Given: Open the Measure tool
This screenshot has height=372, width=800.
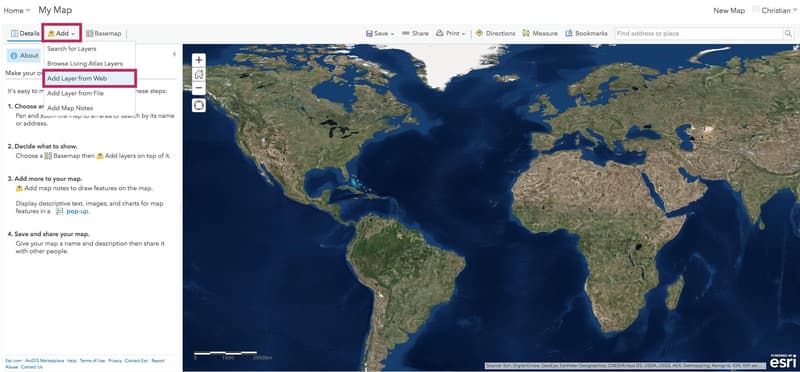Looking at the screenshot, I should 539,33.
